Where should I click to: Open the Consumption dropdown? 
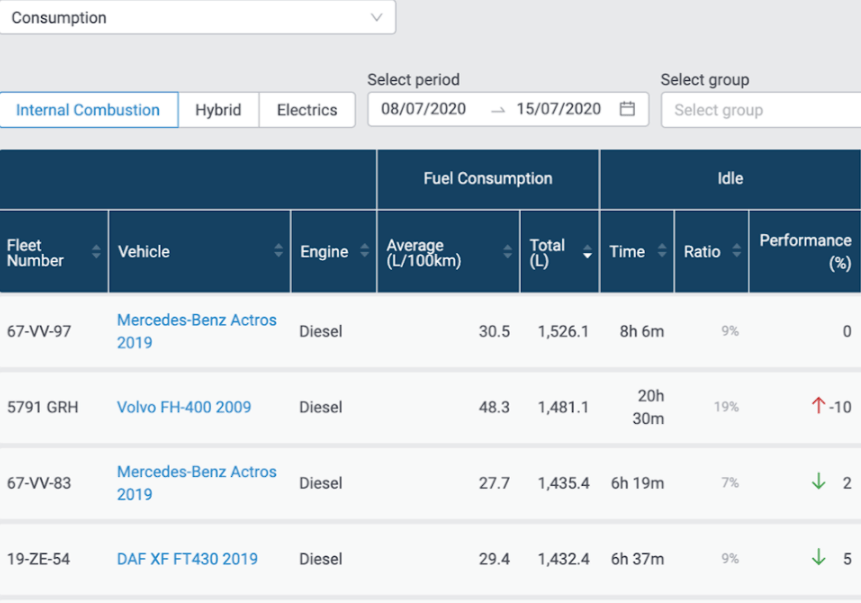point(197,18)
